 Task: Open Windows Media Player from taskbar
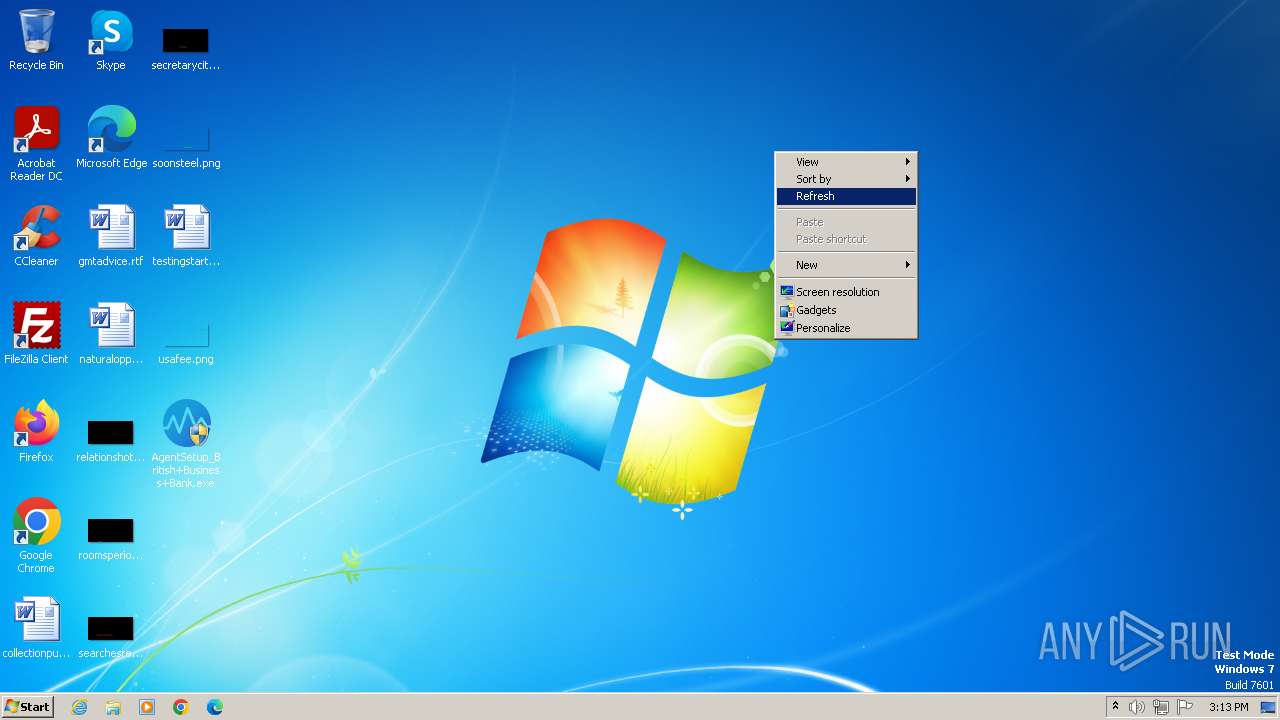tap(147, 707)
